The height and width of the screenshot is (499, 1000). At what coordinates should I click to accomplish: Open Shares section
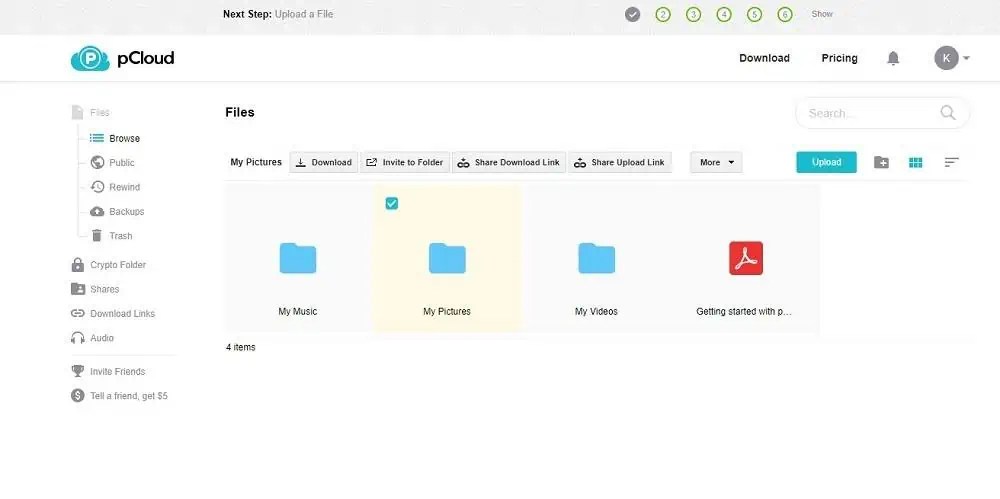[105, 289]
